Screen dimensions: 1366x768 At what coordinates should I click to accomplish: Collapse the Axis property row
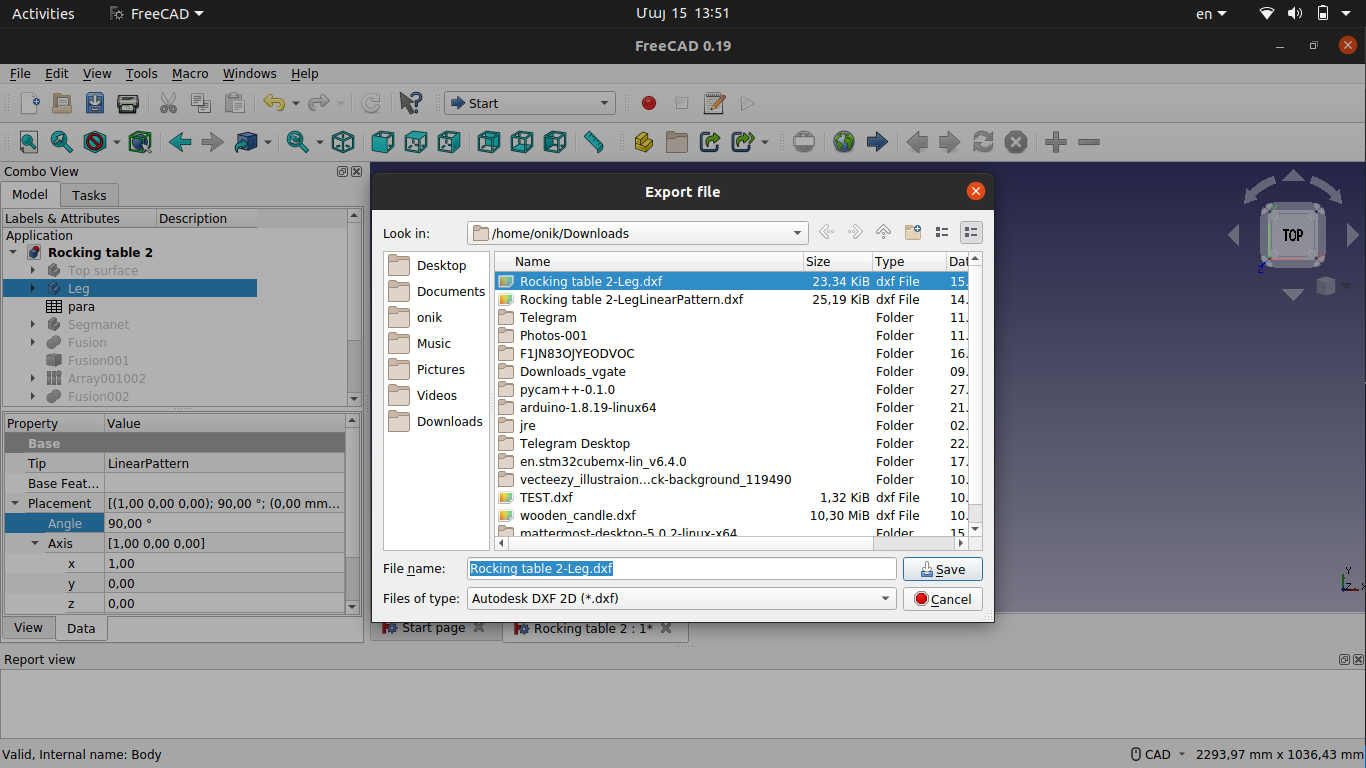(x=35, y=543)
